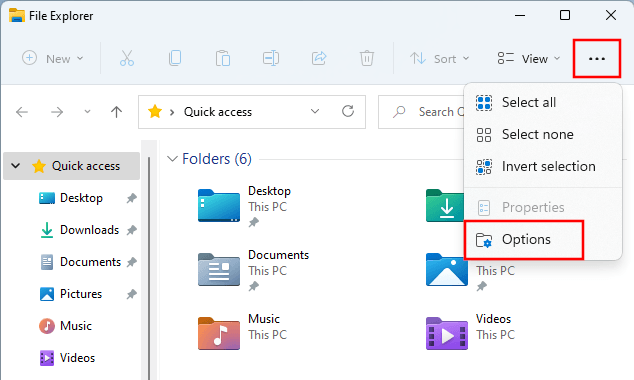Screen dimensions: 634x380
Task: Open Downloads in the sidebar
Action: pyautogui.click(x=89, y=230)
